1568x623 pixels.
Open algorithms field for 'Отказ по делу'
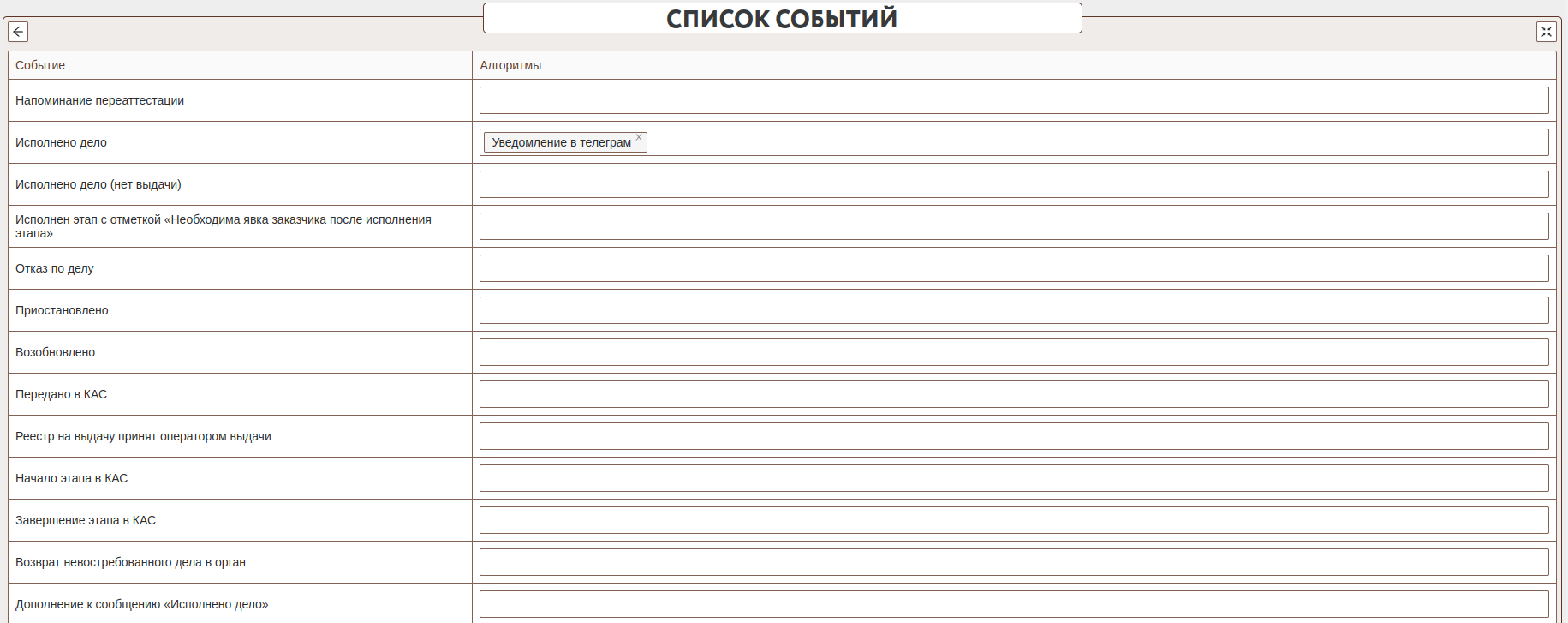coord(1013,268)
